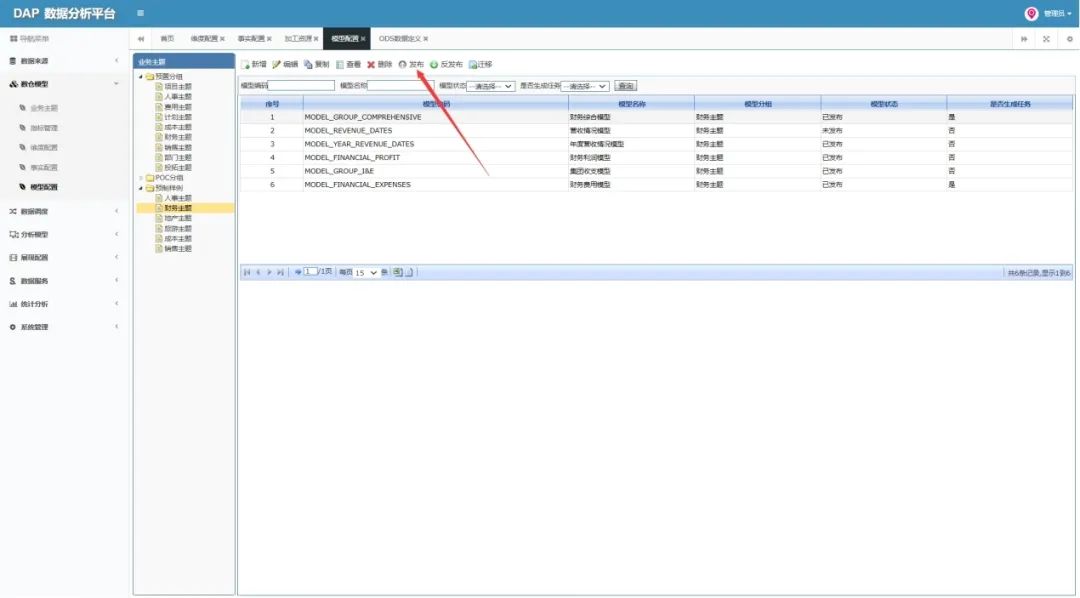Click the 迁移 (migrate) toolbar icon
The image size is (1080, 598).
[x=472, y=64]
